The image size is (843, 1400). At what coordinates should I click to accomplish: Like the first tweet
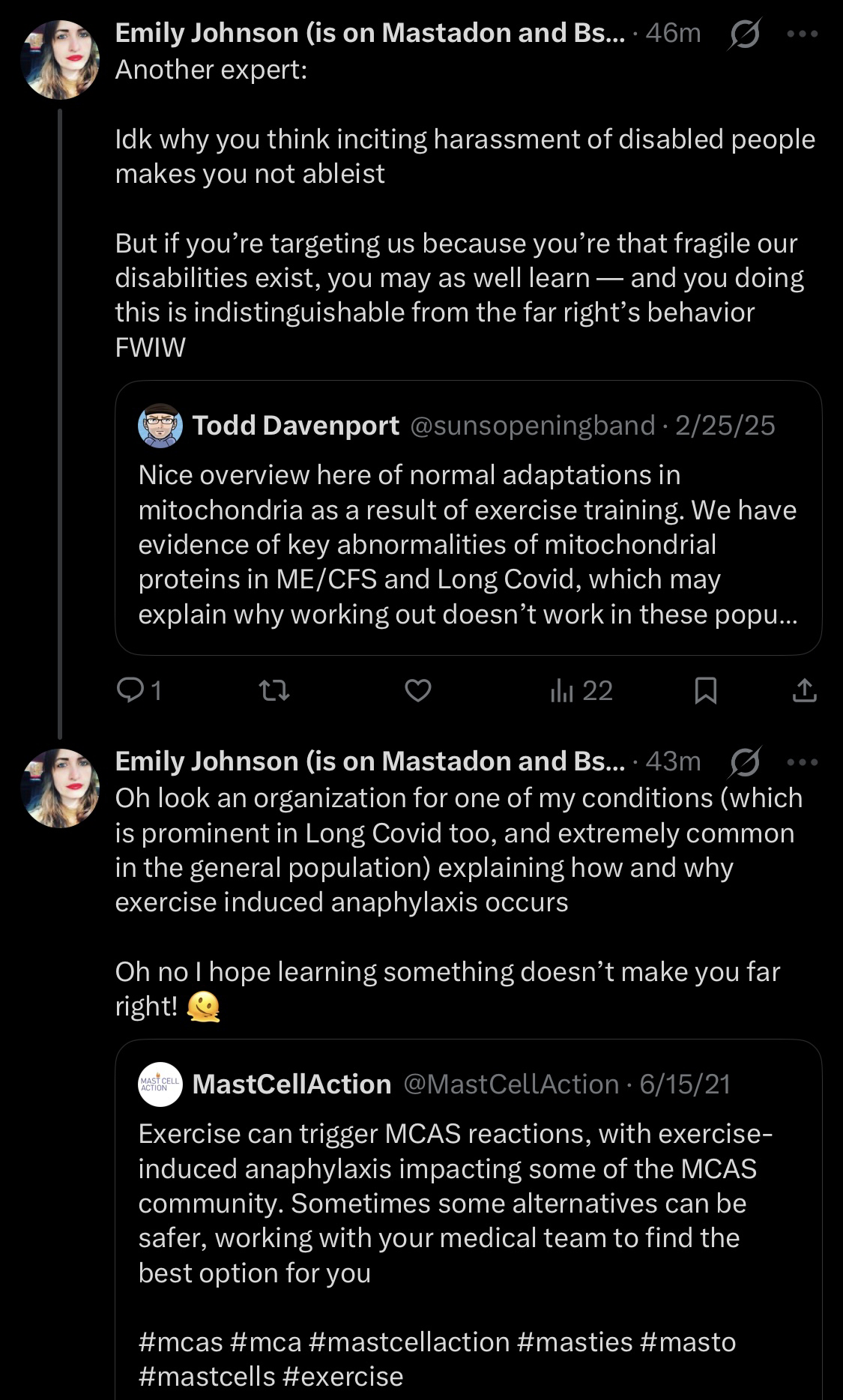point(417,690)
